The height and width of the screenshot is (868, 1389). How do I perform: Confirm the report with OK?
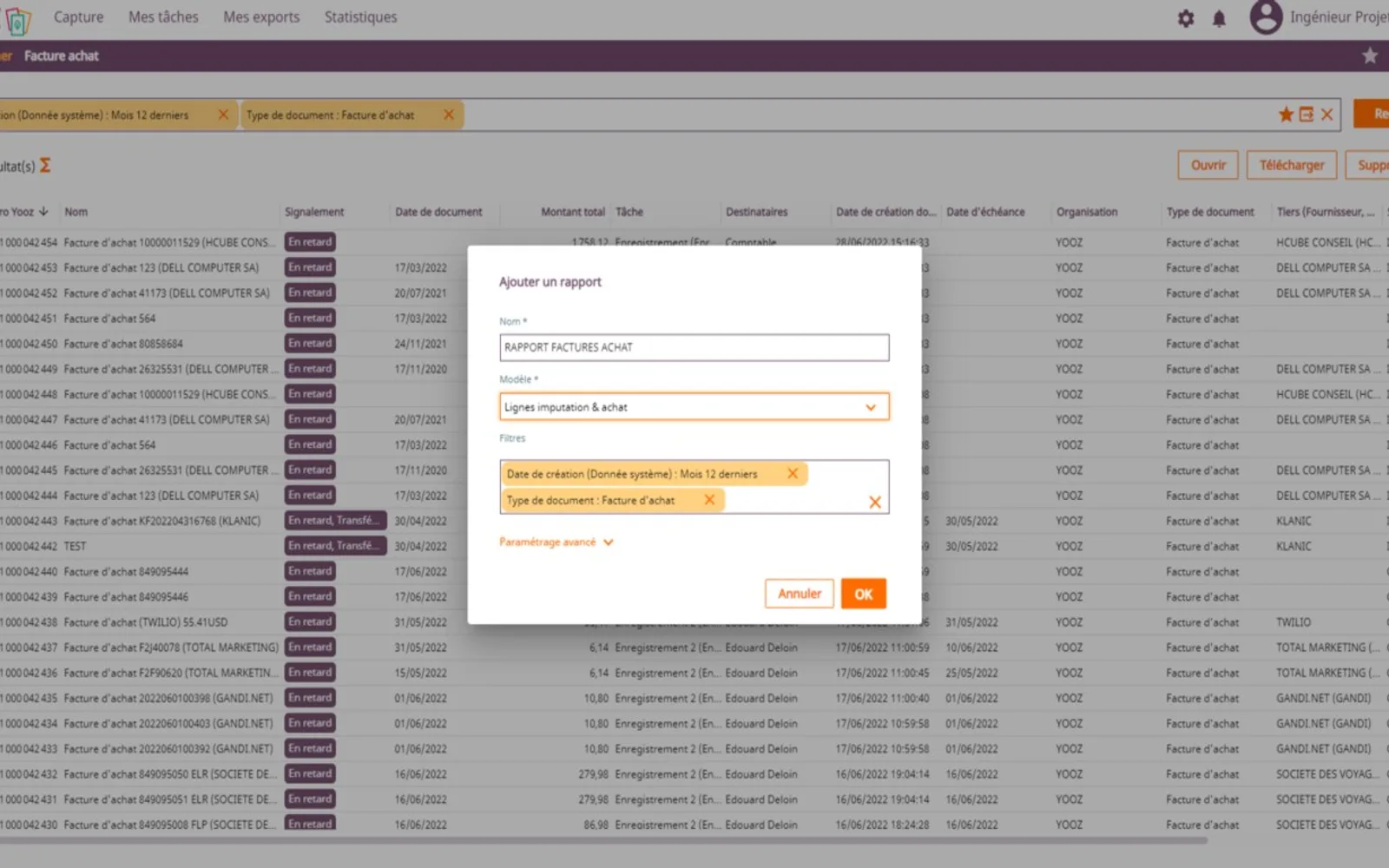pos(863,594)
